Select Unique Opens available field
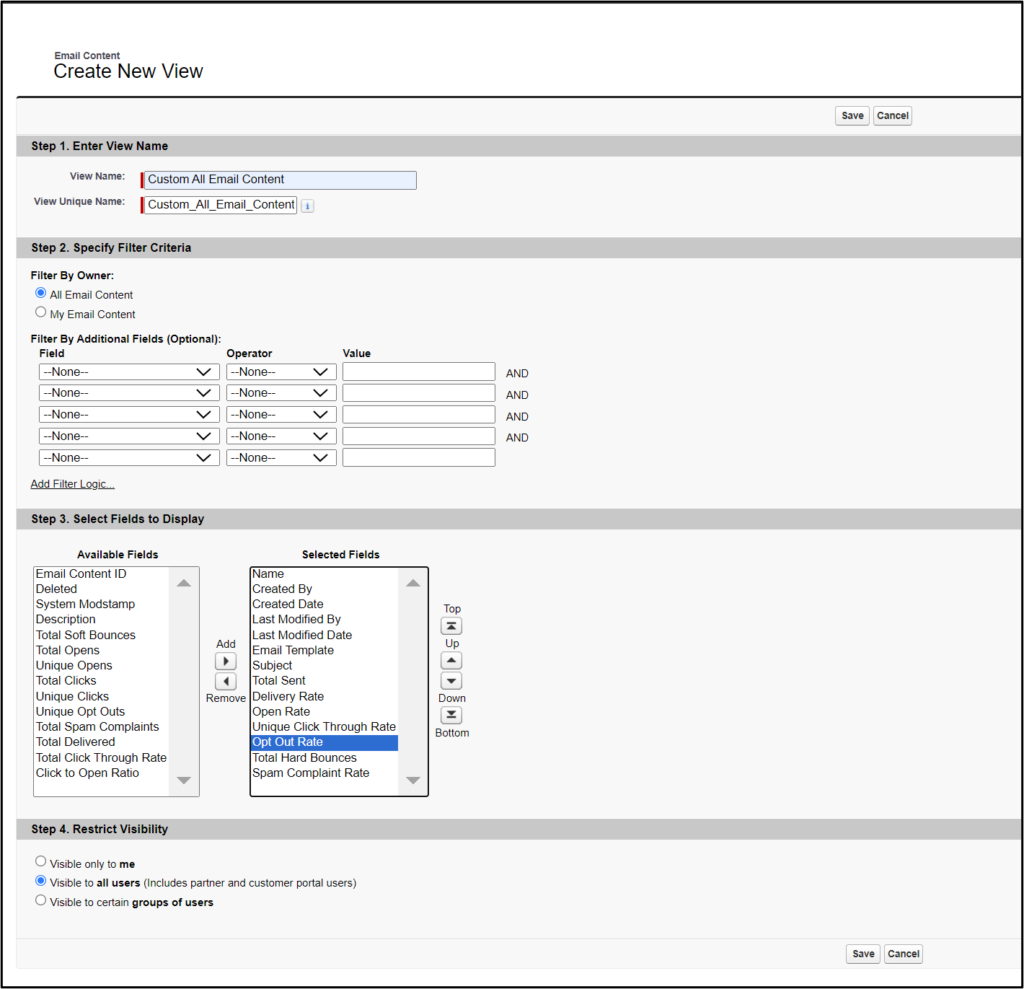Image resolution: width=1024 pixels, height=989 pixels. coord(101,666)
